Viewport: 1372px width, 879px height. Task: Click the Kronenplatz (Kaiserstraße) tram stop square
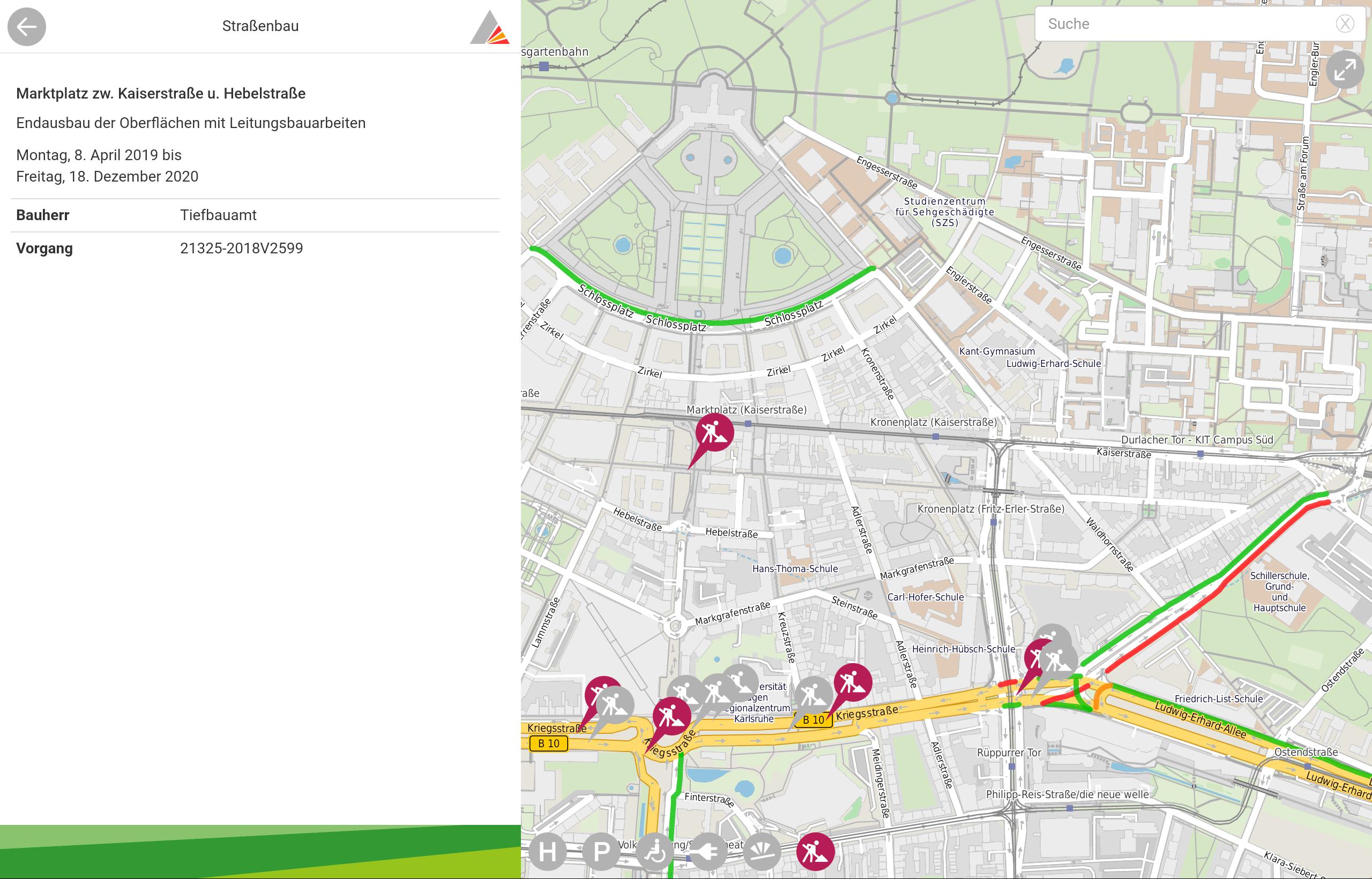(935, 436)
